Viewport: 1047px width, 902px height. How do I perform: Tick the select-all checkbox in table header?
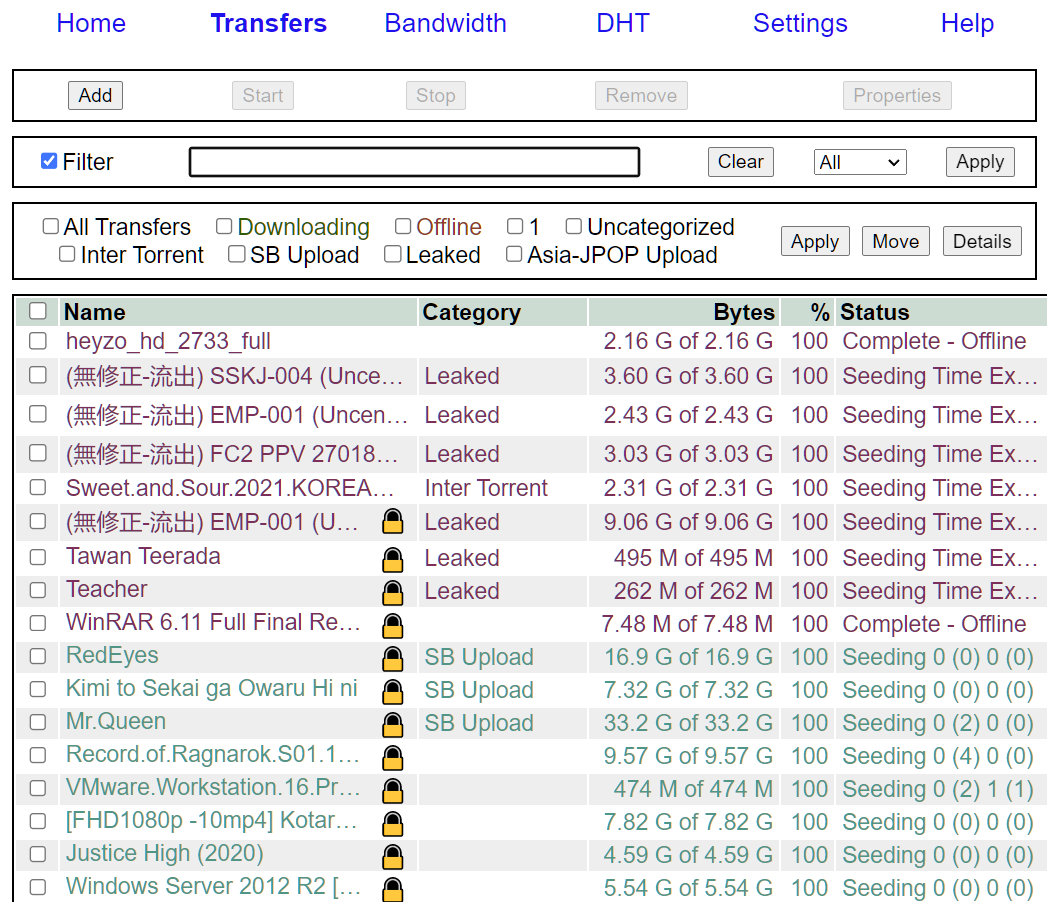pos(38,311)
